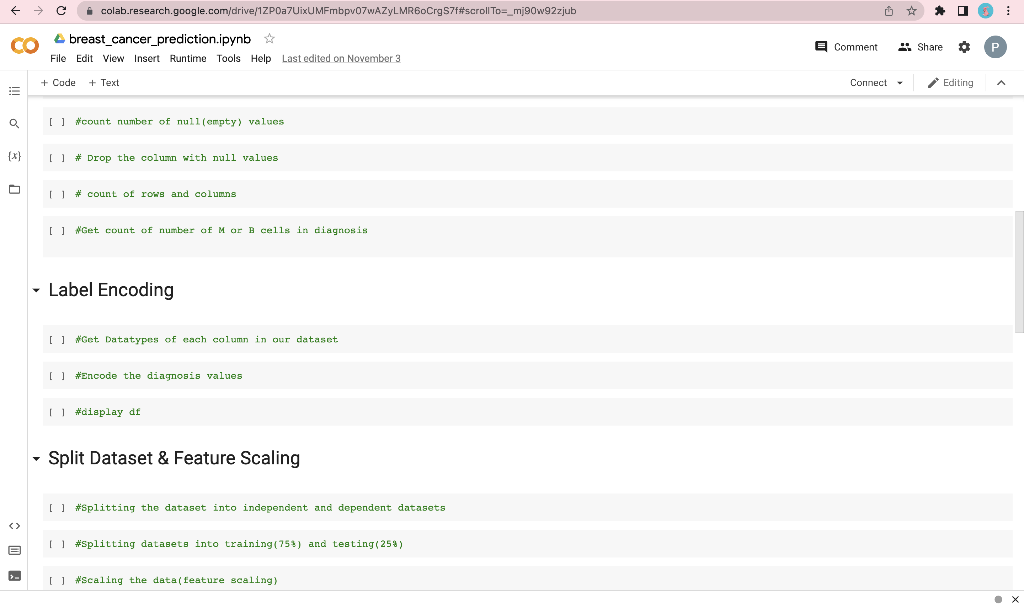This screenshot has height=608, width=1024.
Task: Open the Files browser panel
Action: coord(14,189)
